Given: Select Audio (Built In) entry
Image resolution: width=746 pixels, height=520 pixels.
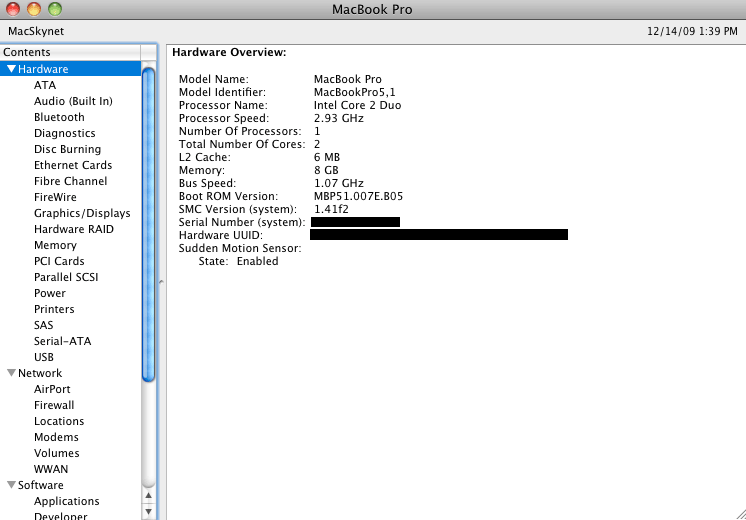Looking at the screenshot, I should point(73,101).
